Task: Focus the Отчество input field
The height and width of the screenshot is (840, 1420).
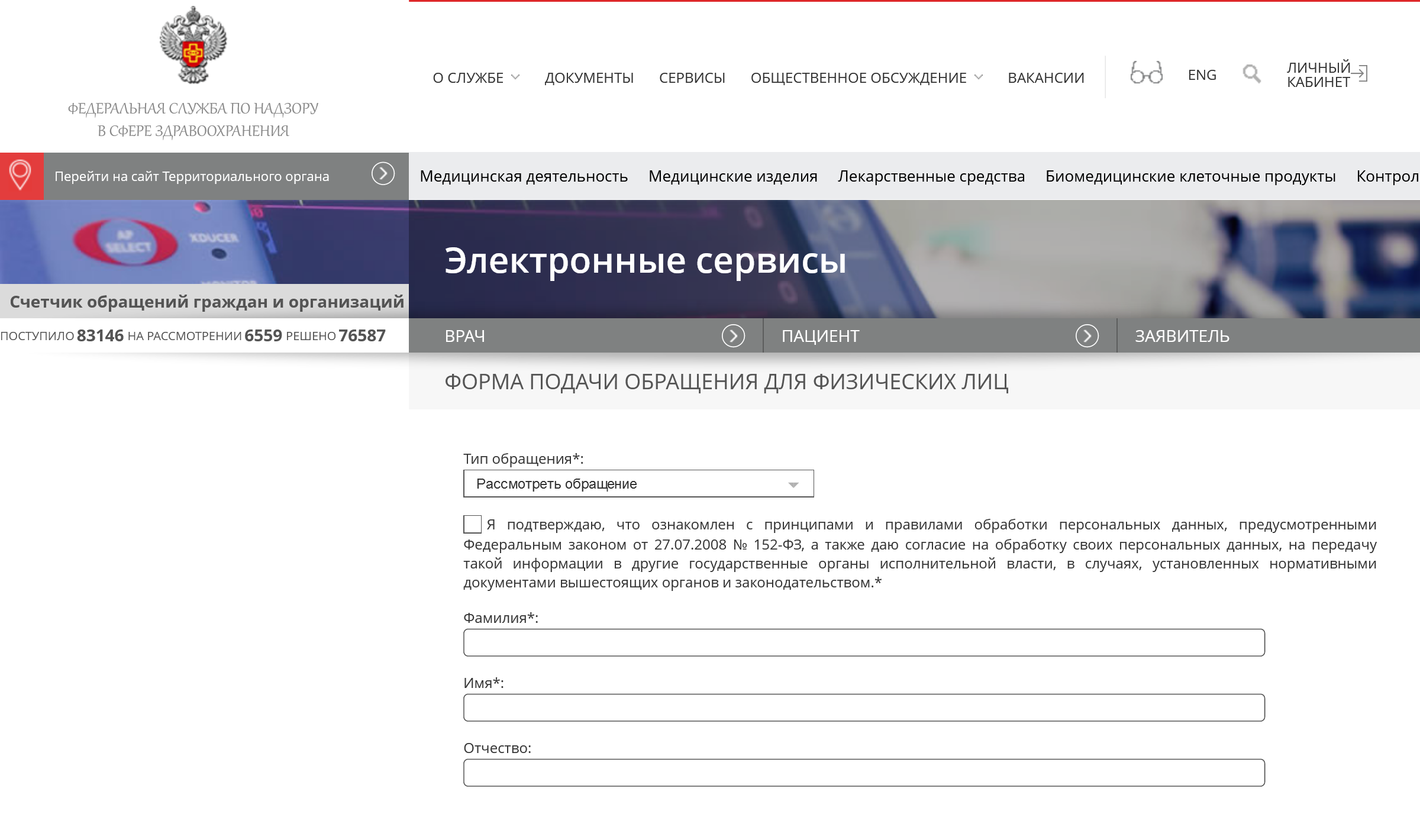Action: coord(864,773)
